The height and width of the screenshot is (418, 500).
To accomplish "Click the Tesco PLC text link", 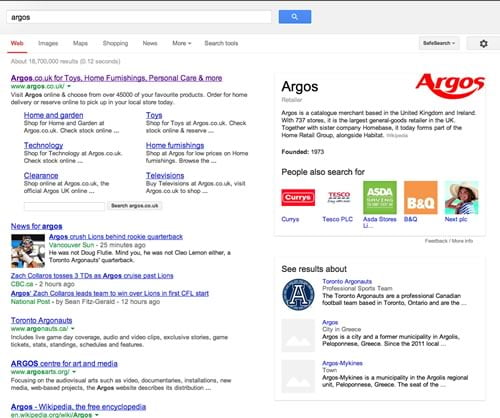I will click(x=337, y=219).
